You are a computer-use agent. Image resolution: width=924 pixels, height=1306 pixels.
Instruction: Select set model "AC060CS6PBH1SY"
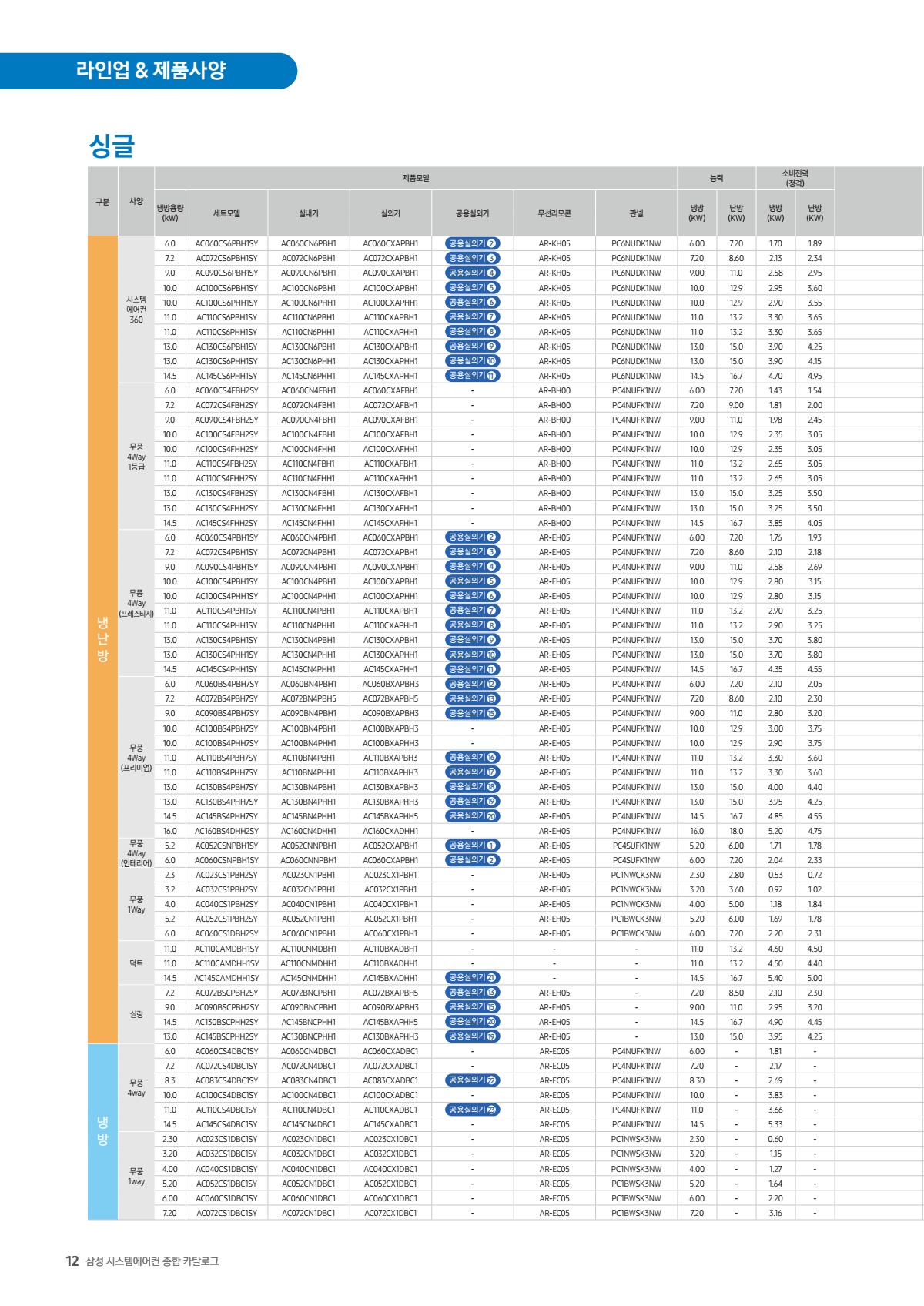click(x=227, y=243)
